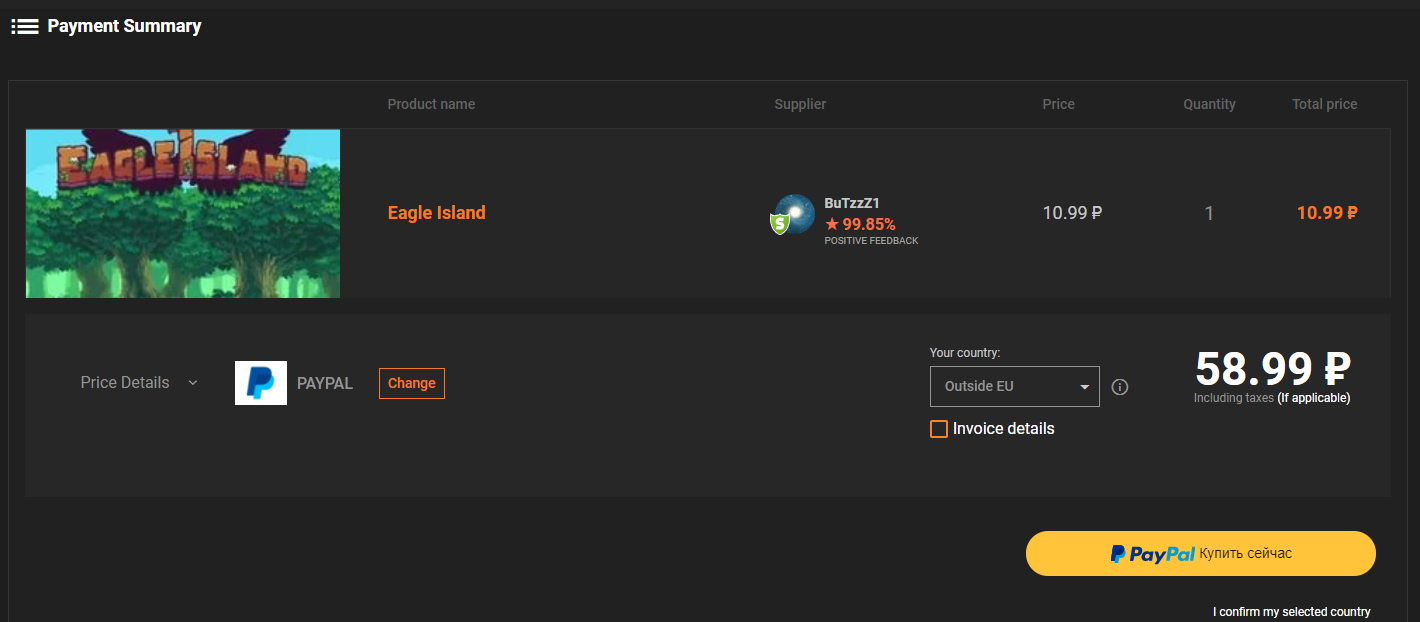The image size is (1420, 622).
Task: Open the Eagle Island product thumbnail
Action: 183,213
